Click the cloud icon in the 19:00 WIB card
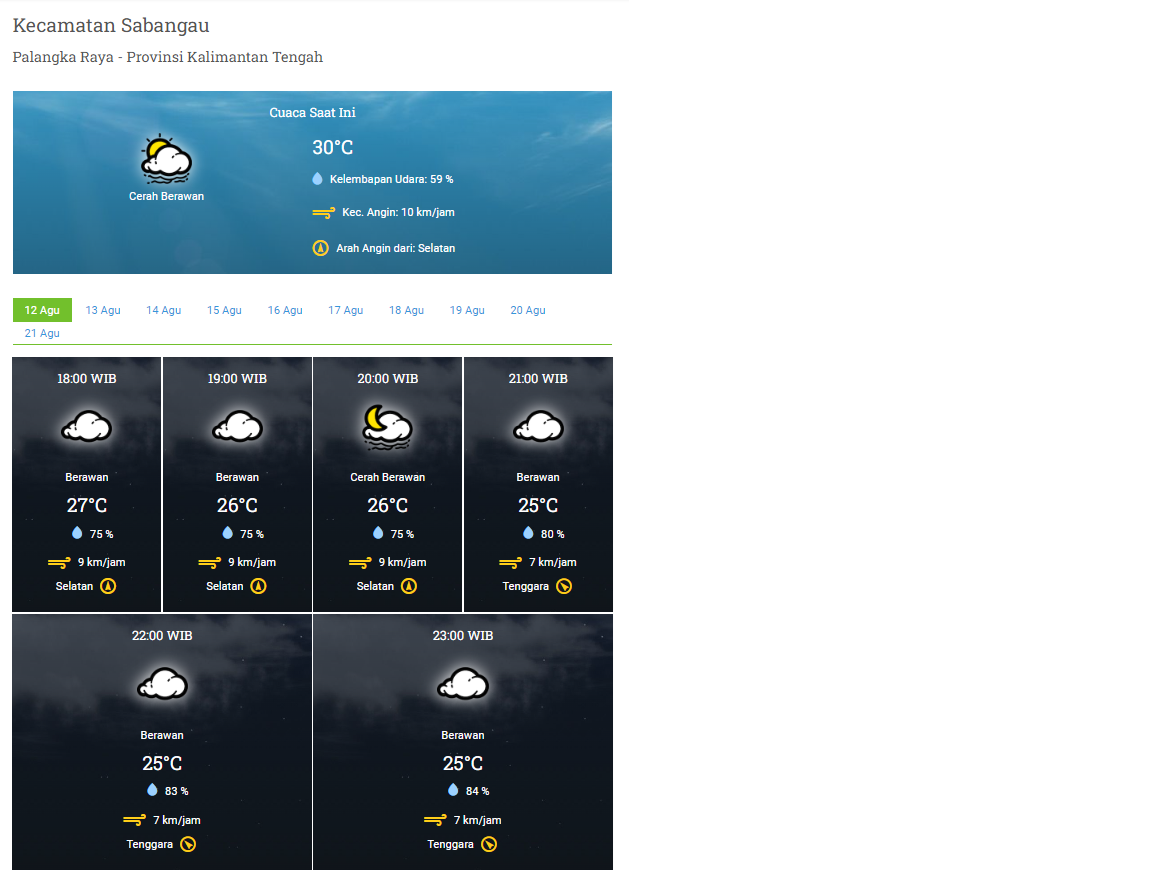 (237, 426)
